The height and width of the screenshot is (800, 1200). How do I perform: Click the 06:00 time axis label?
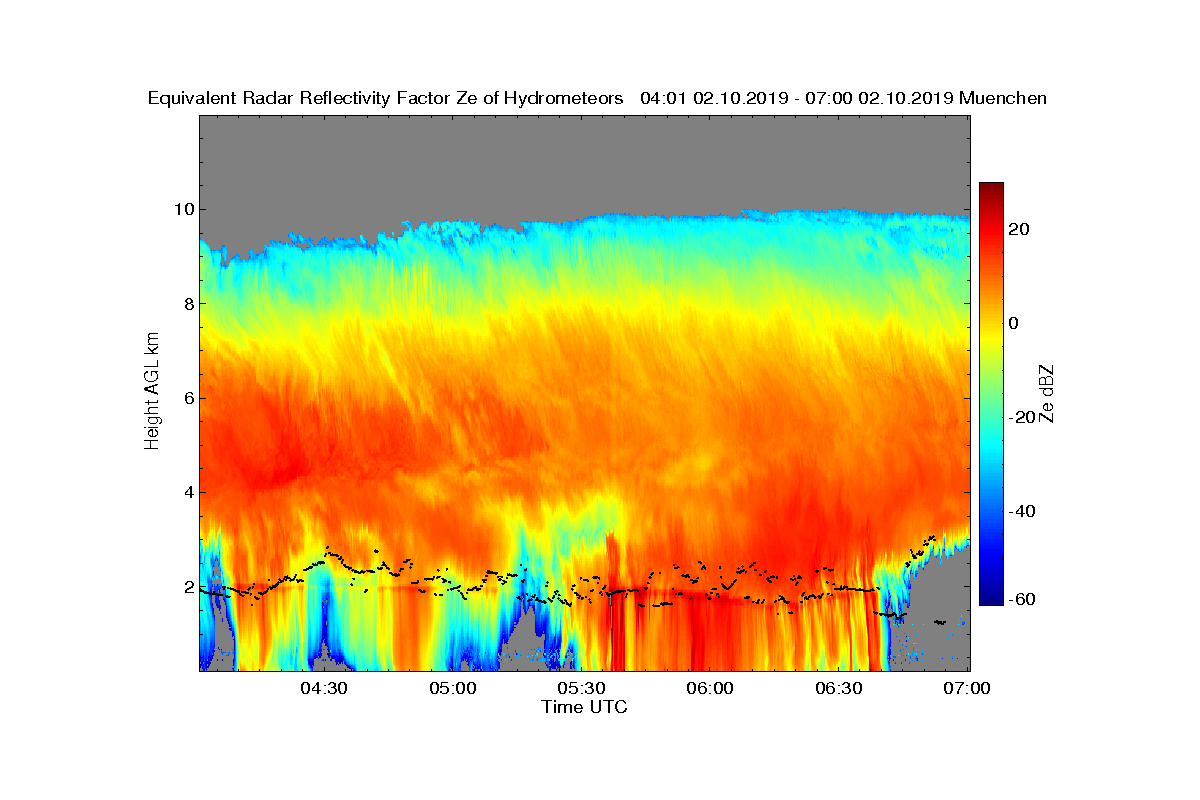click(x=711, y=689)
